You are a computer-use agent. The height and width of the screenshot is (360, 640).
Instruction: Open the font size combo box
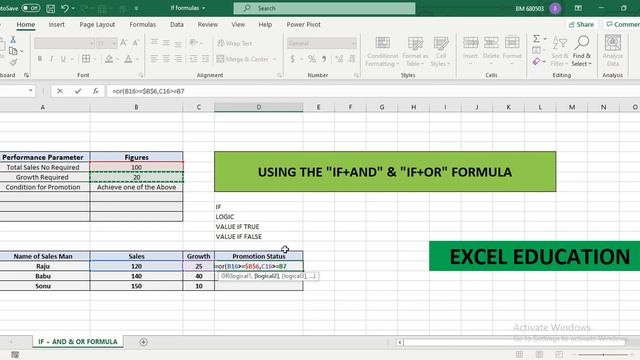click(x=106, y=43)
